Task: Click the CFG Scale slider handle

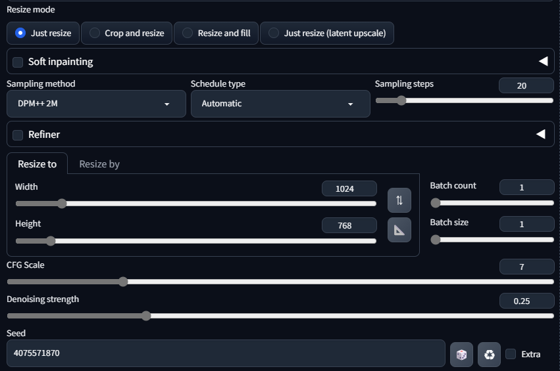Action: [123, 282]
